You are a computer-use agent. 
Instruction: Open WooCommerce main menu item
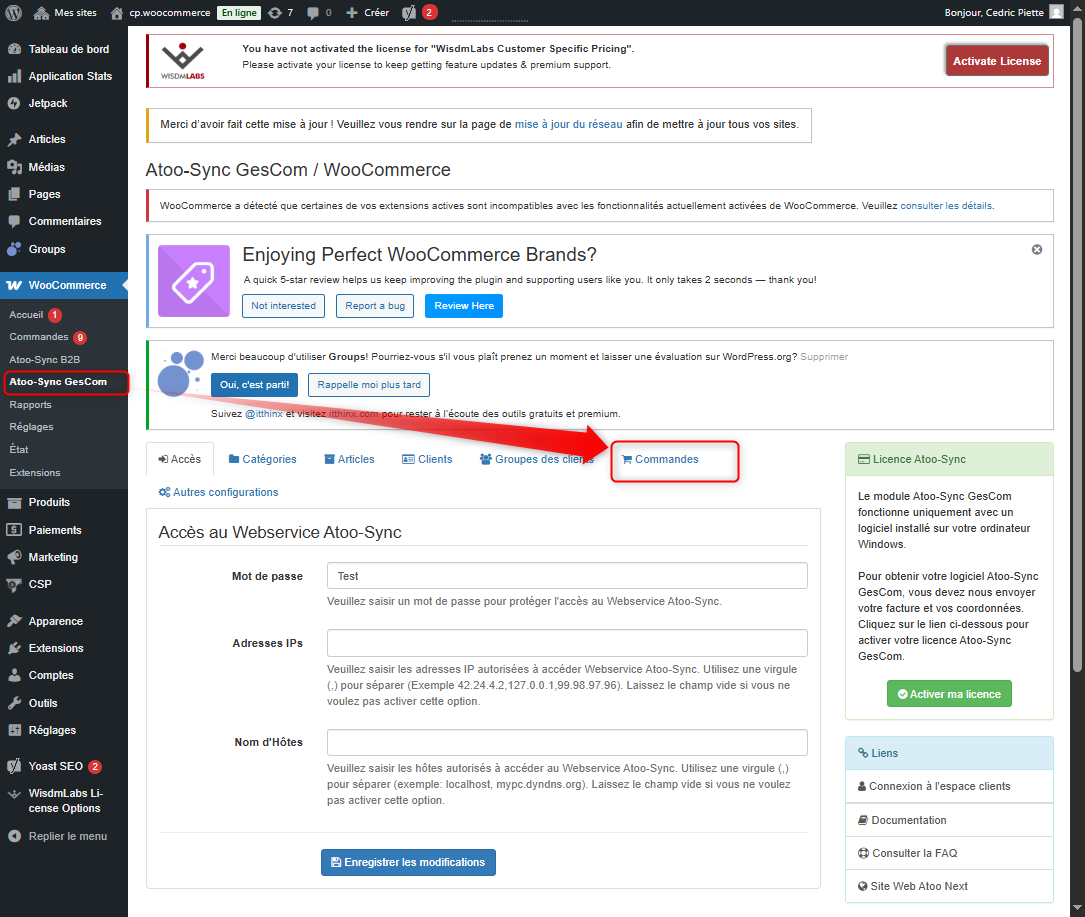[x=64, y=285]
